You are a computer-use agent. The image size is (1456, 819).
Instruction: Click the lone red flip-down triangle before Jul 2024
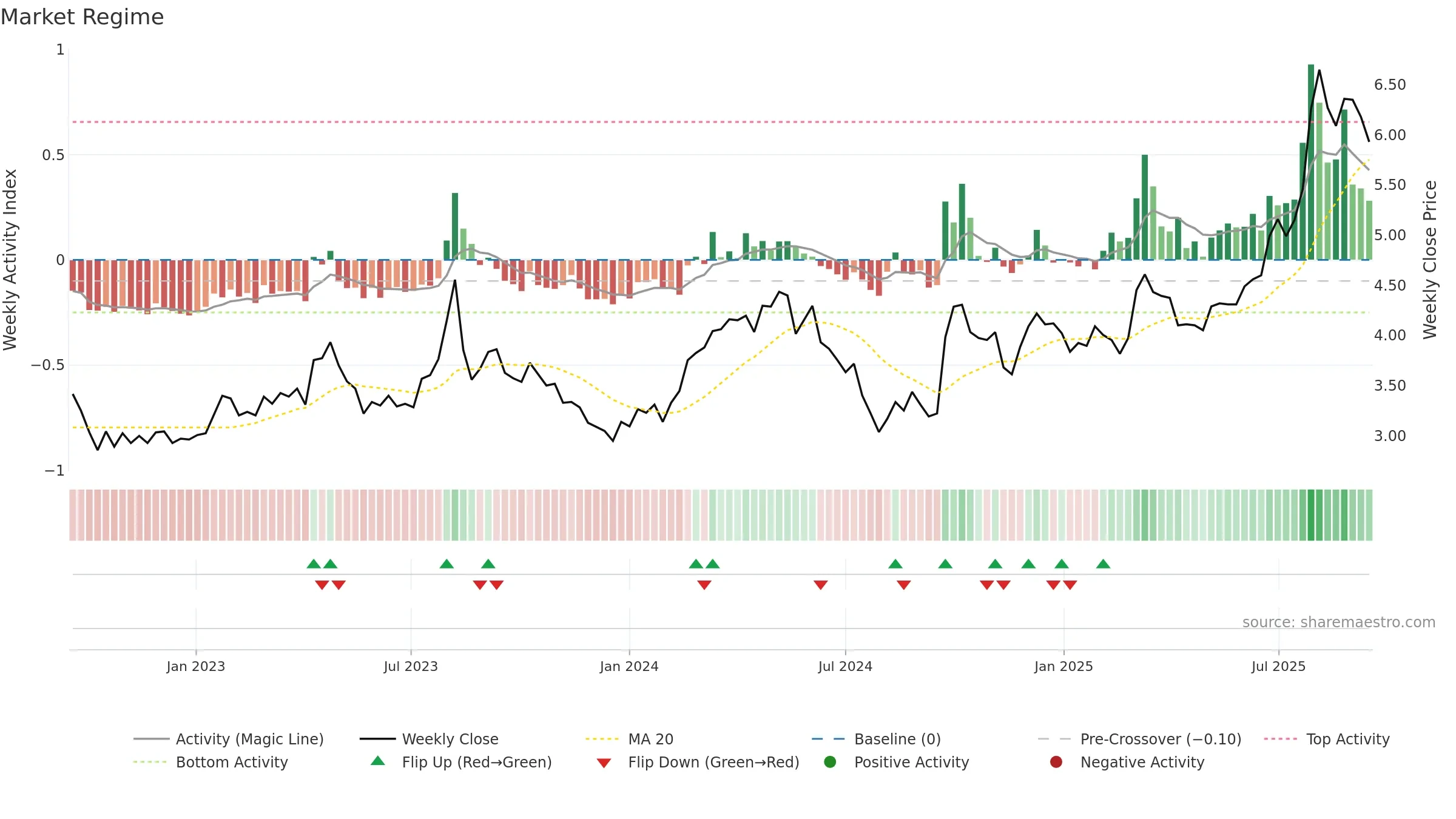[821, 585]
